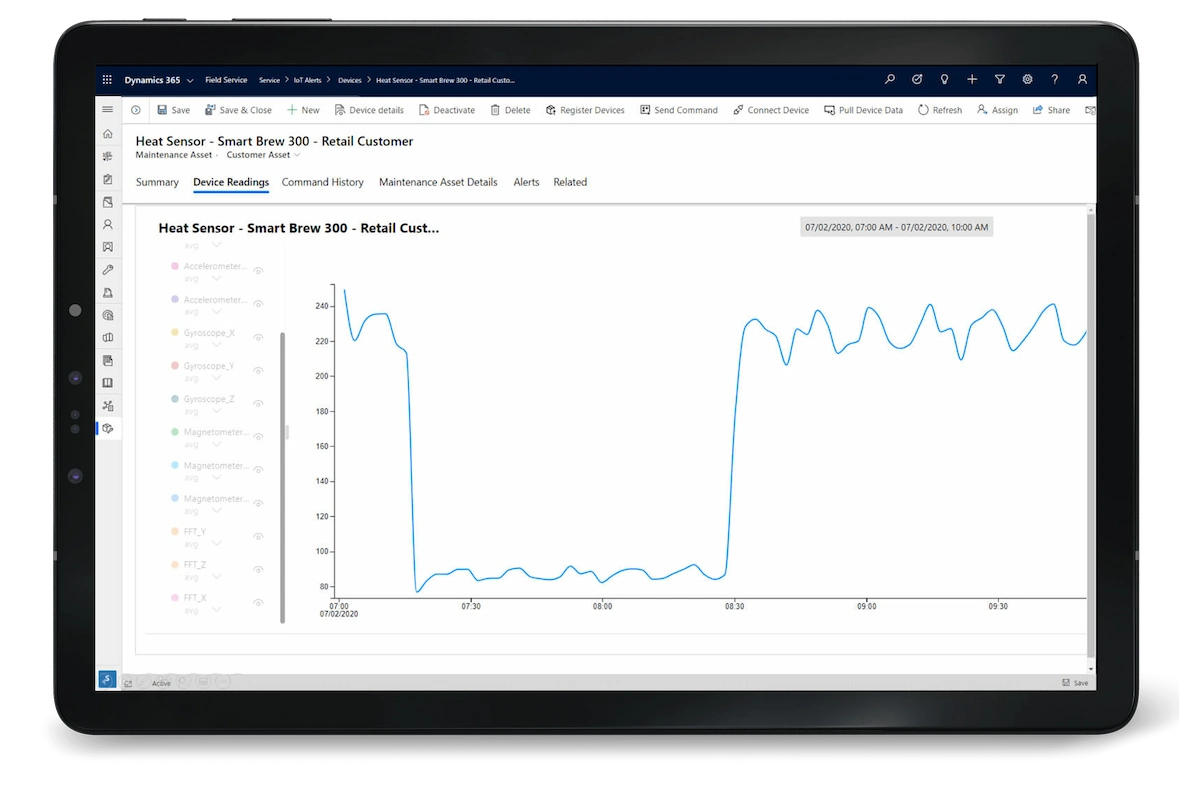This screenshot has height=785, width=1200.
Task: Toggle visibility of Gyroscope_Y series
Action: (x=258, y=370)
